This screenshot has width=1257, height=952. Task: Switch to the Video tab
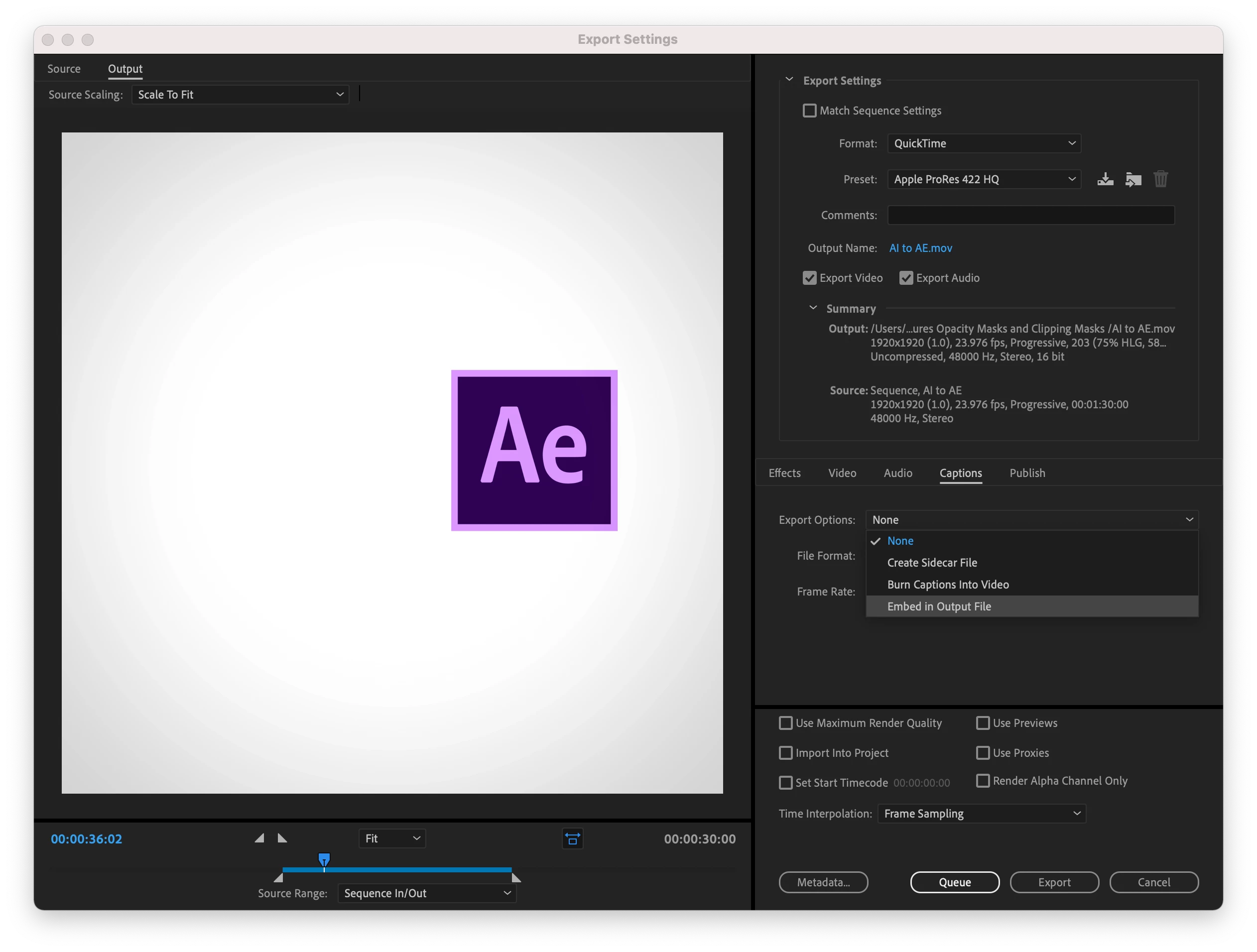[x=842, y=473]
